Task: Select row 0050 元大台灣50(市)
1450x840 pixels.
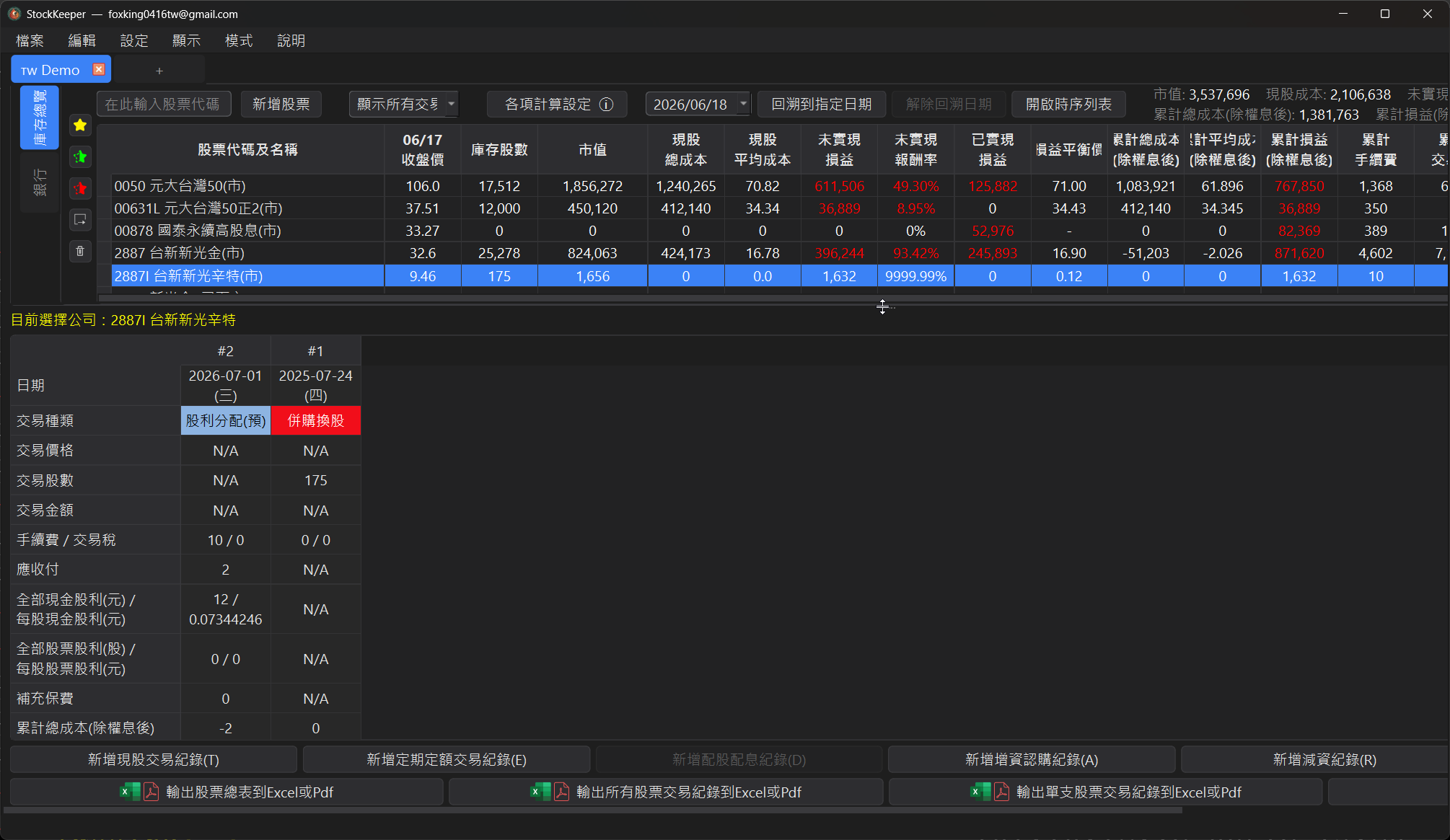Action: click(x=248, y=186)
